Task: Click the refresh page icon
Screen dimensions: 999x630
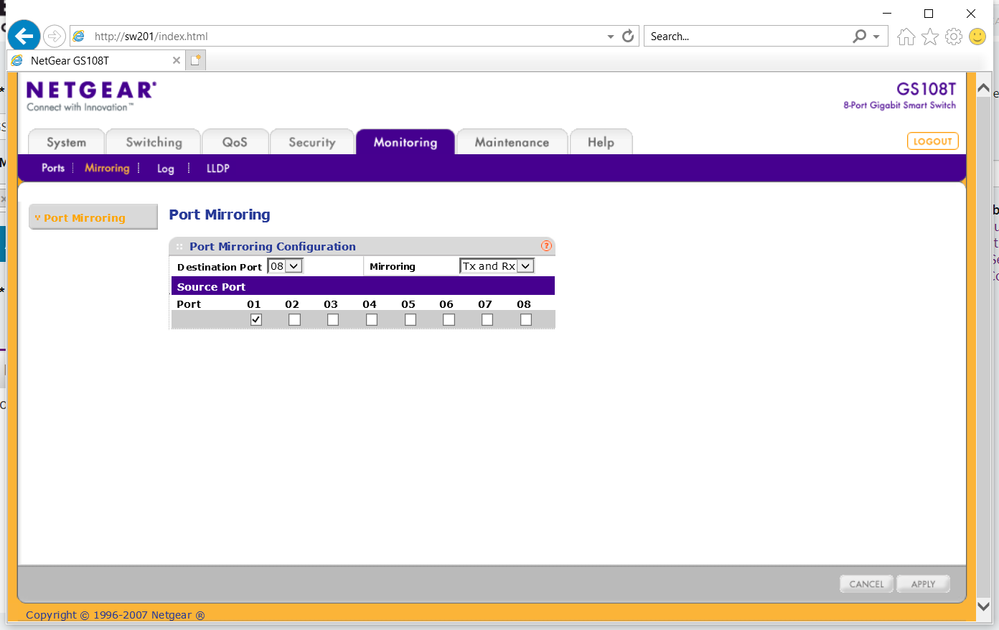Action: [628, 36]
